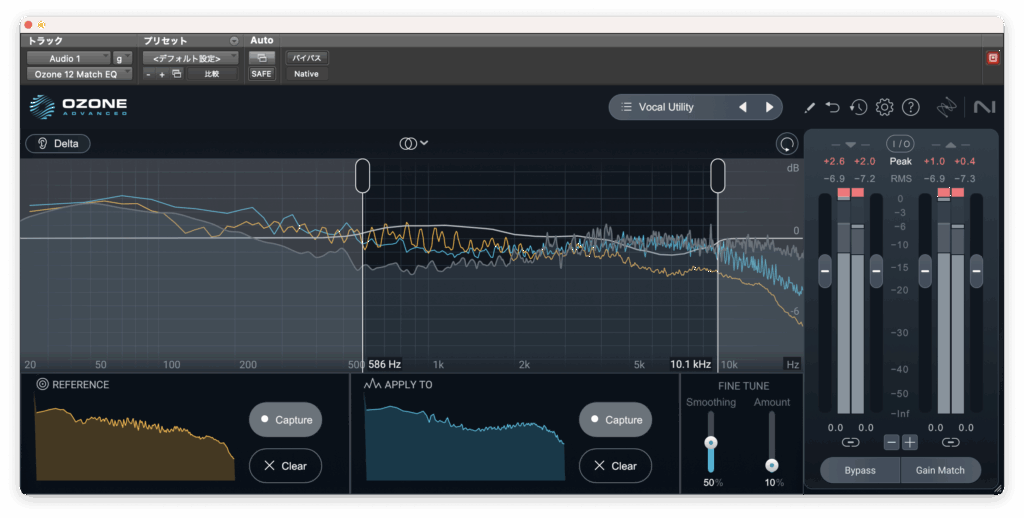The height and width of the screenshot is (518, 1024).
Task: Click the help question mark icon
Action: click(x=910, y=107)
